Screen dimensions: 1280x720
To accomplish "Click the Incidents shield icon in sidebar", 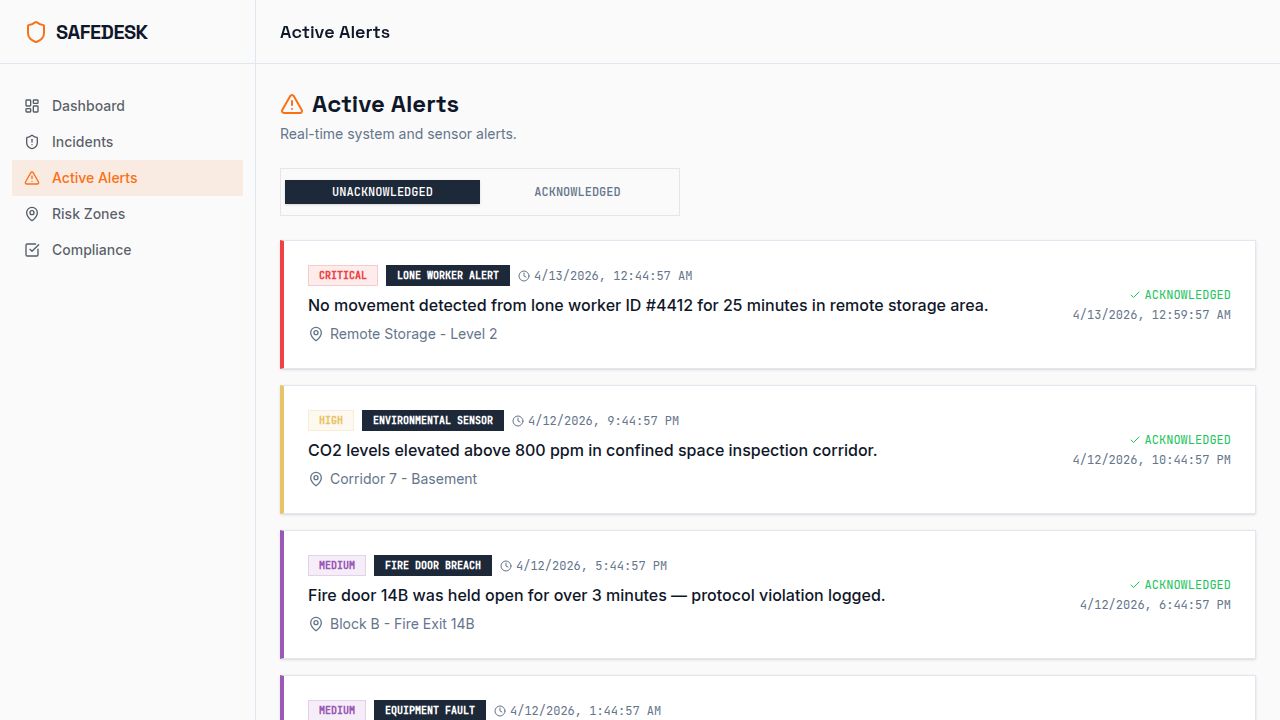I will [32, 142].
